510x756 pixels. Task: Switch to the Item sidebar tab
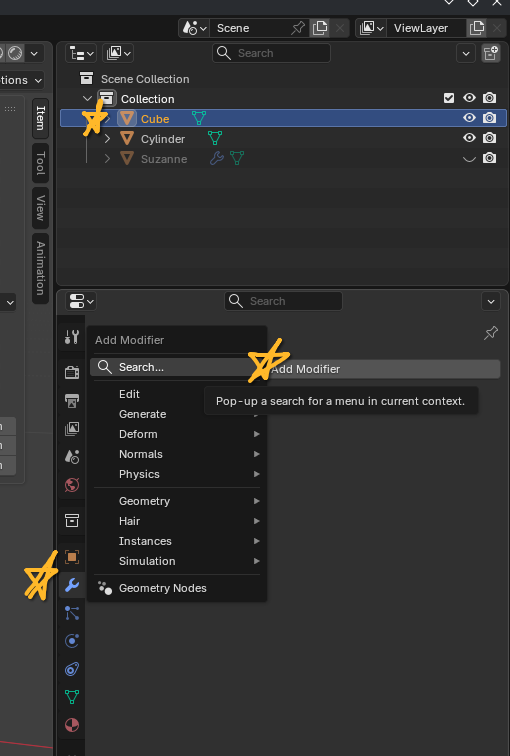point(40,119)
